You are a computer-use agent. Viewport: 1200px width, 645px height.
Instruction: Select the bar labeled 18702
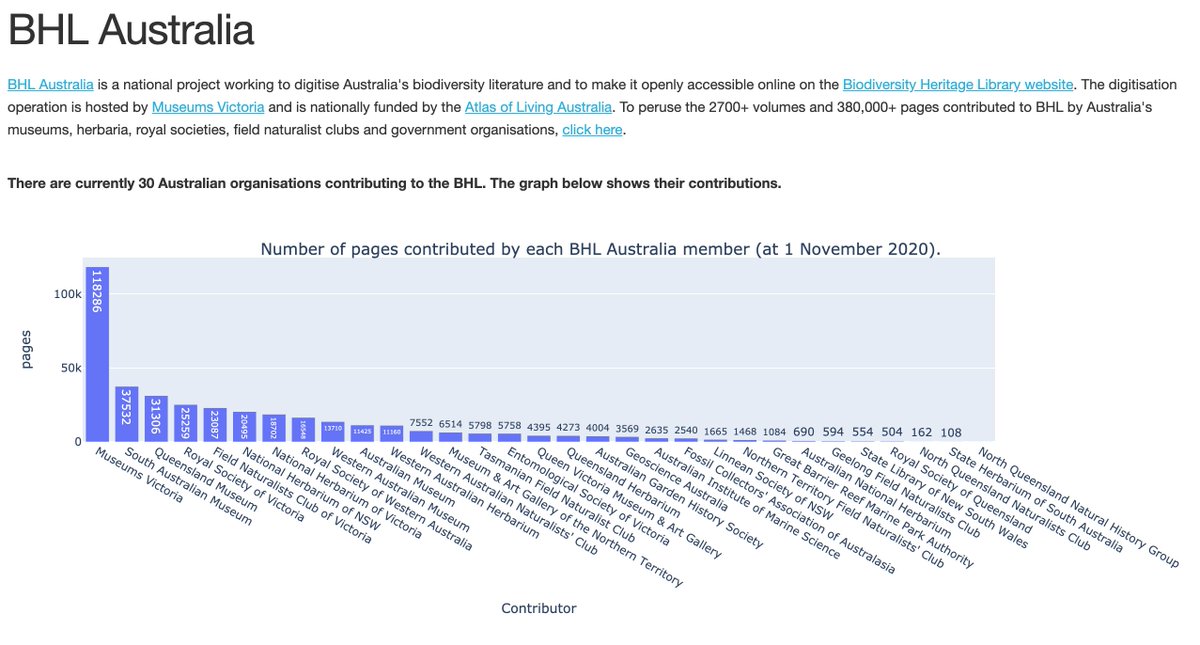[274, 428]
